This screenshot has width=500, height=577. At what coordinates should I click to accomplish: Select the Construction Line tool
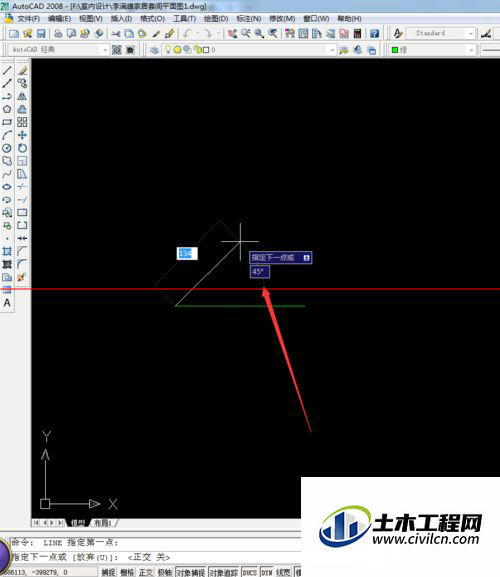(7, 84)
